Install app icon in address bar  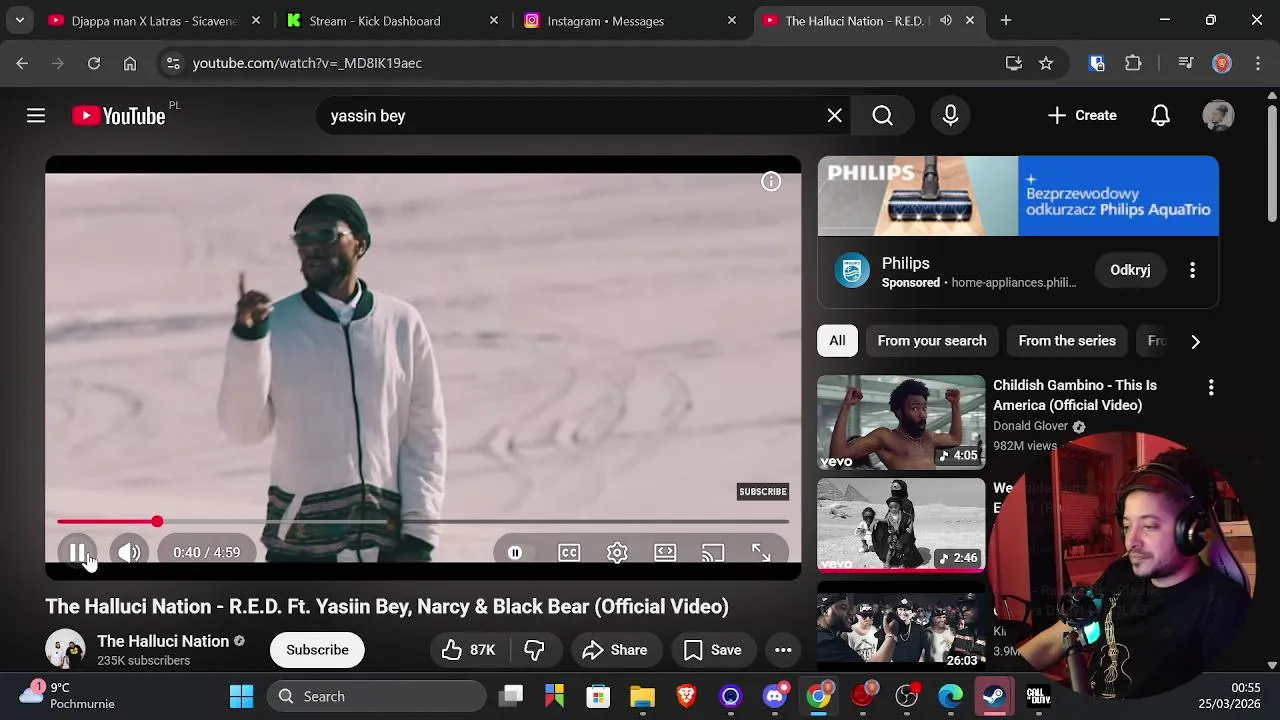point(1014,63)
